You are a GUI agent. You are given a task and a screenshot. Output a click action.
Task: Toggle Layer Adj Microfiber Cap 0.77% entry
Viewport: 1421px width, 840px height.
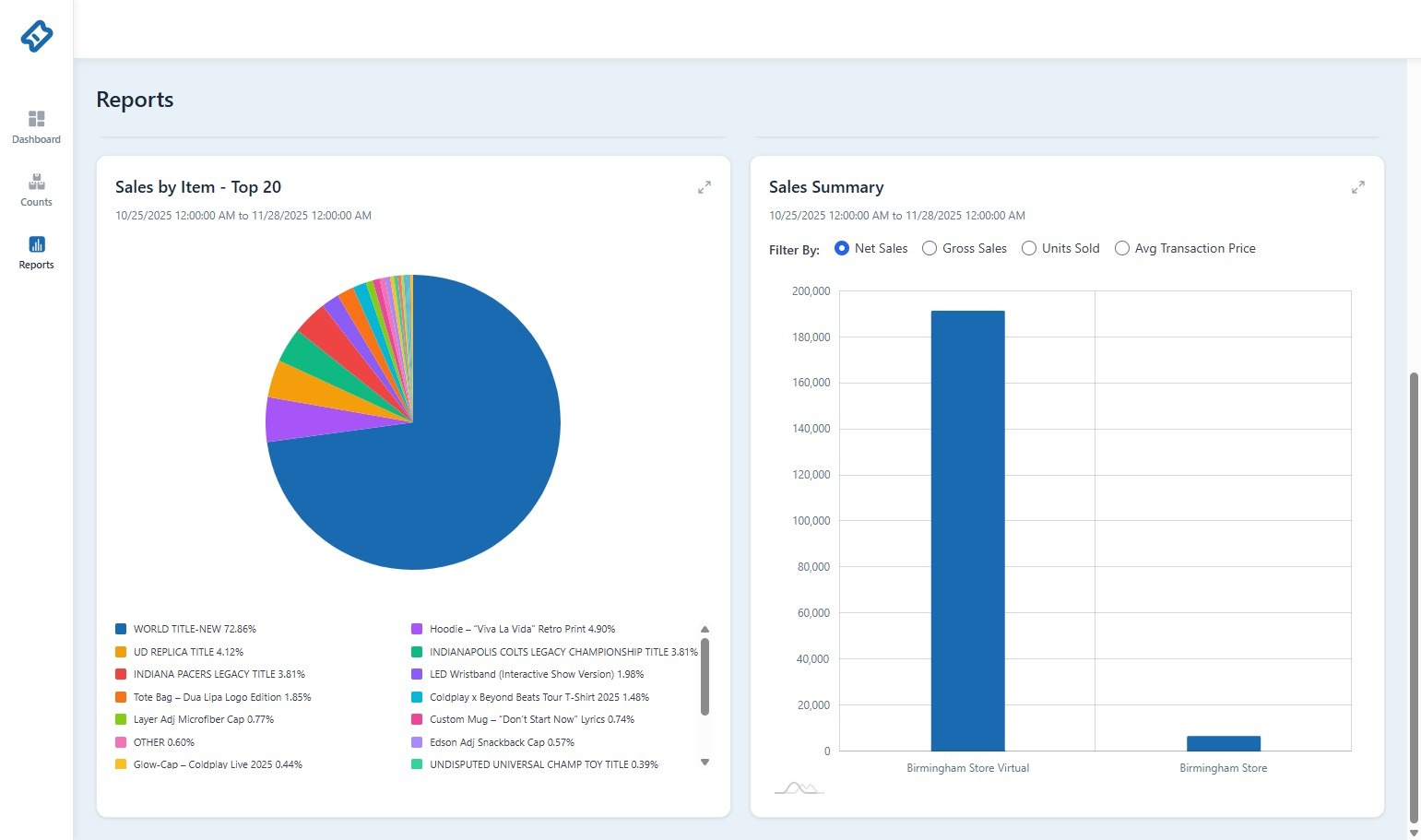[195, 719]
